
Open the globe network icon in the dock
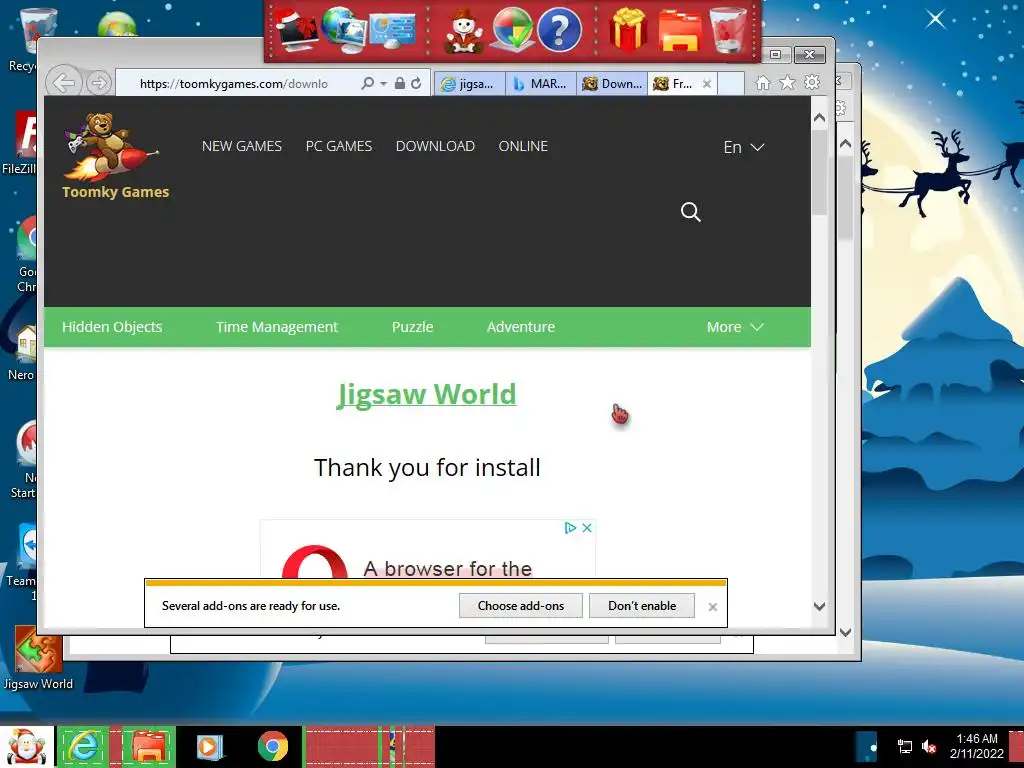[345, 30]
